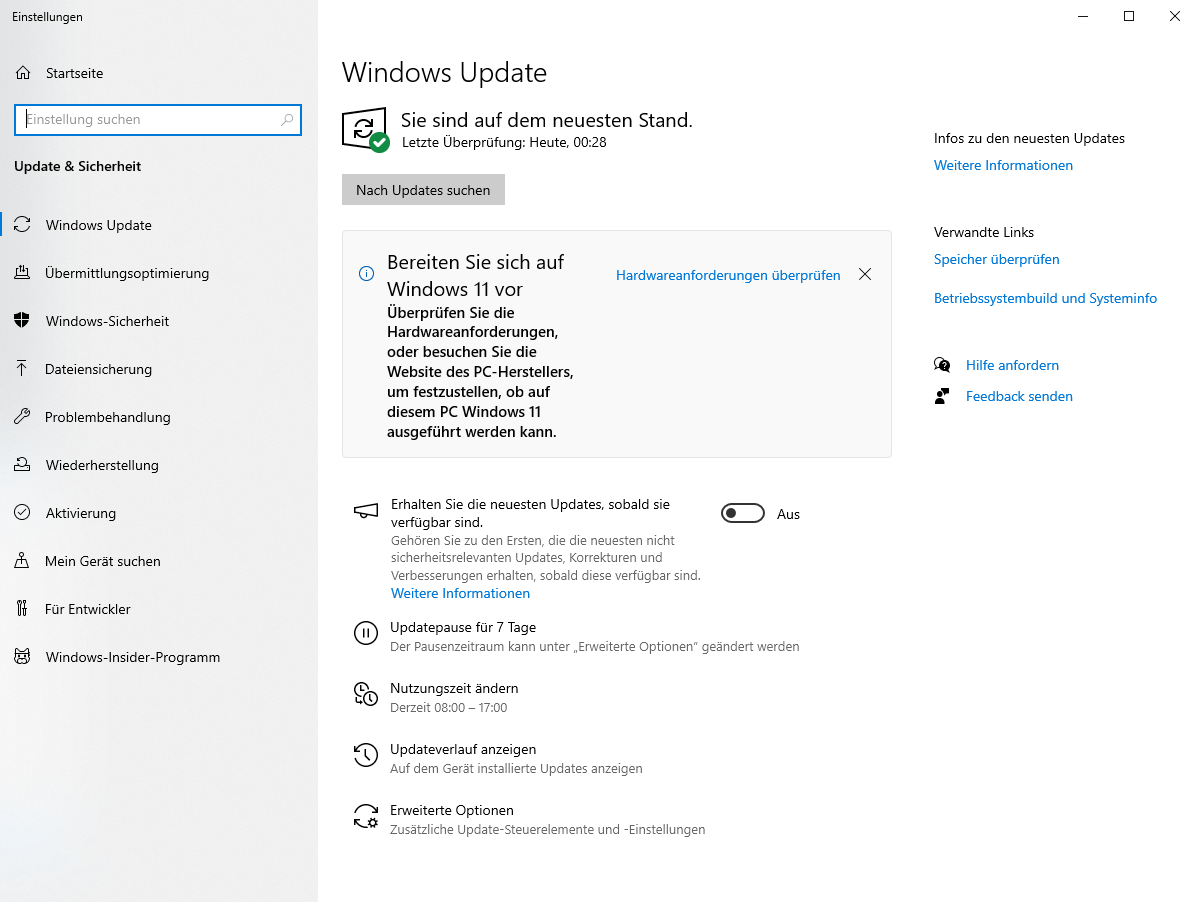
Task: Minimize the Einstellungen window
Action: tap(1082, 16)
